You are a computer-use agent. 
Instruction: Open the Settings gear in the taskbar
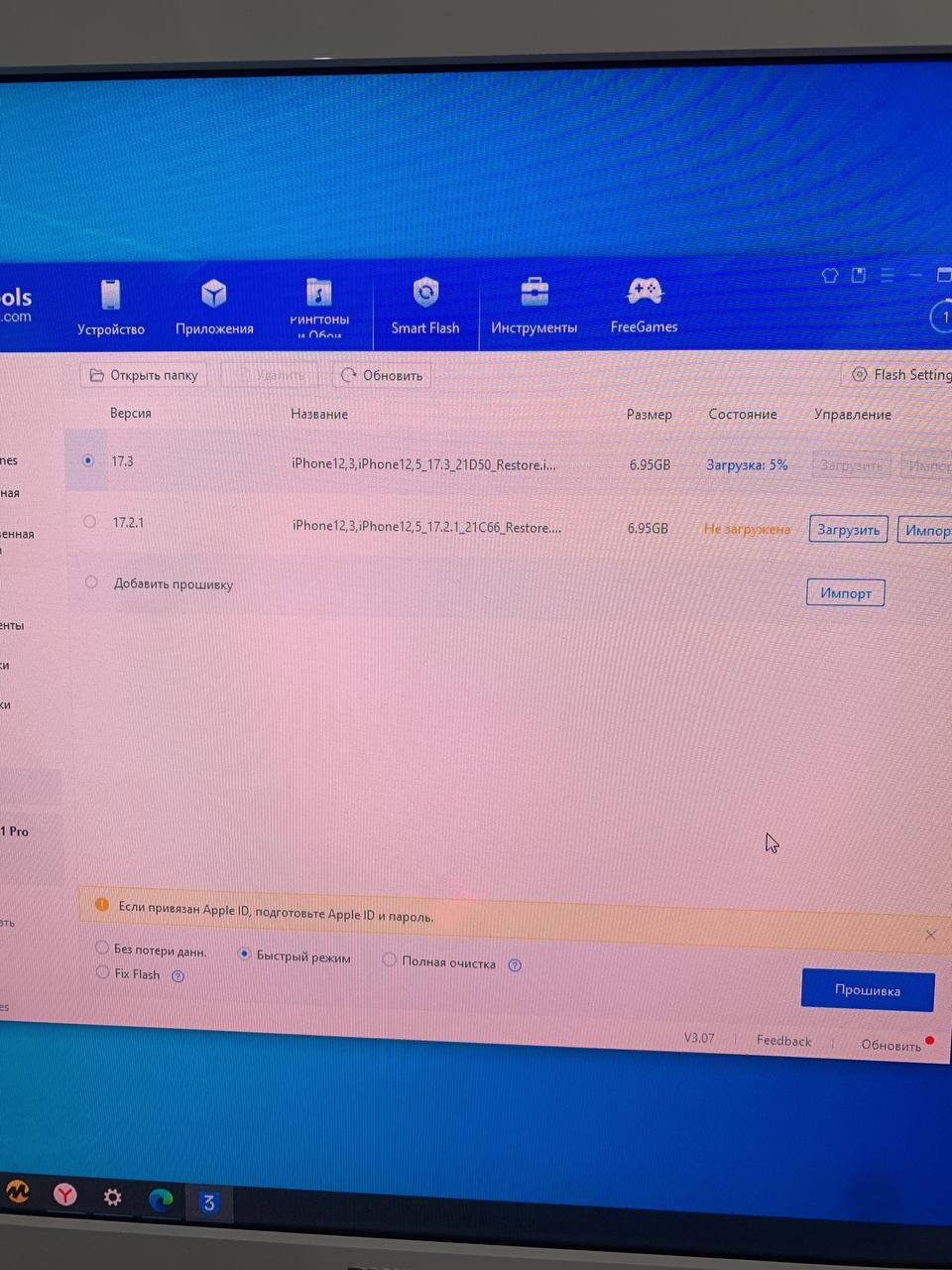[113, 1197]
